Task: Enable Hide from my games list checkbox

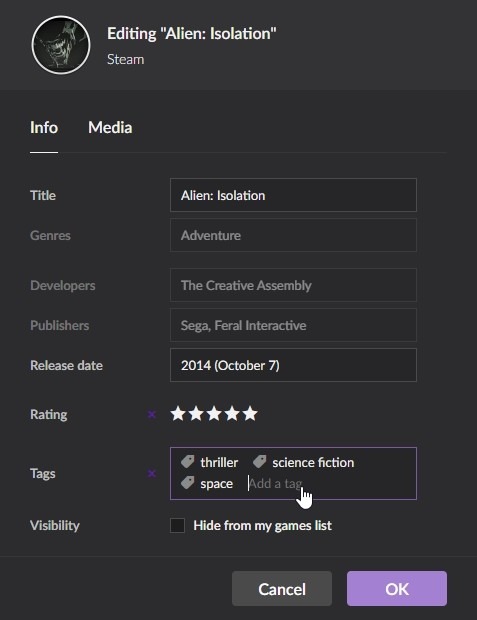Action: pos(177,525)
